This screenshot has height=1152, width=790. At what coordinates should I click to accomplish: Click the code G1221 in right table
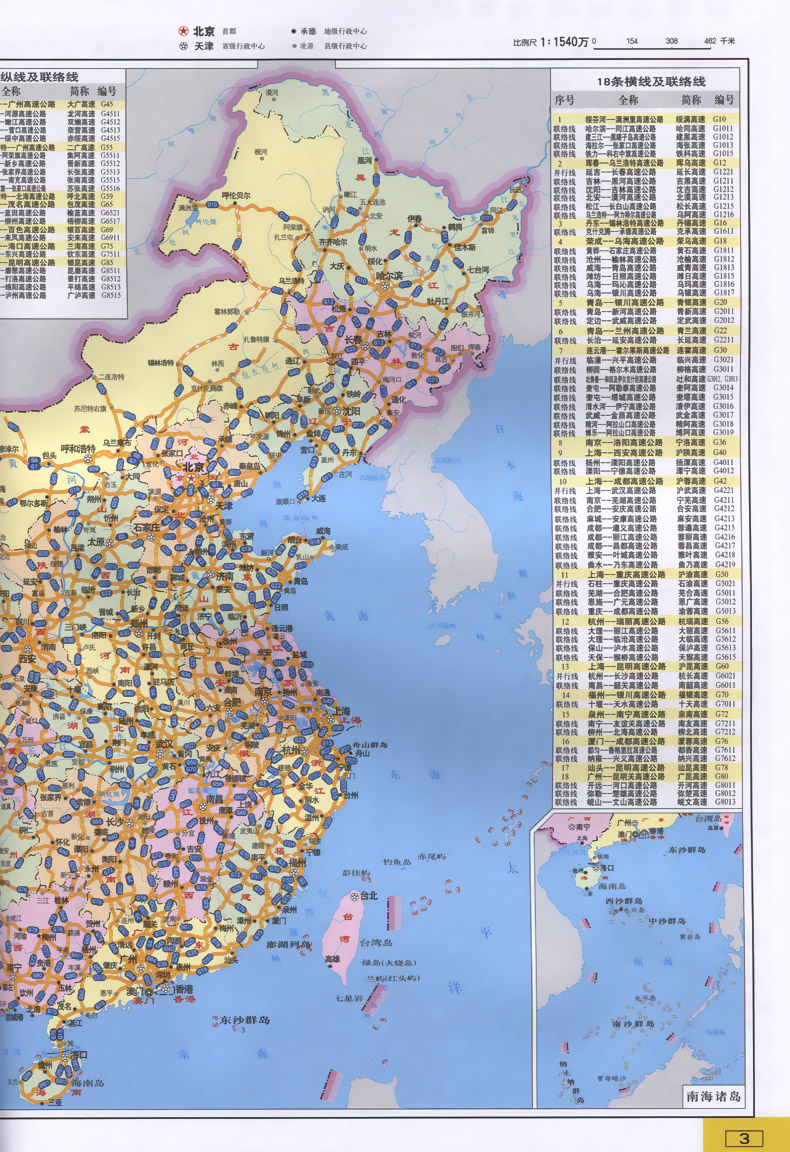pyautogui.click(x=723, y=172)
